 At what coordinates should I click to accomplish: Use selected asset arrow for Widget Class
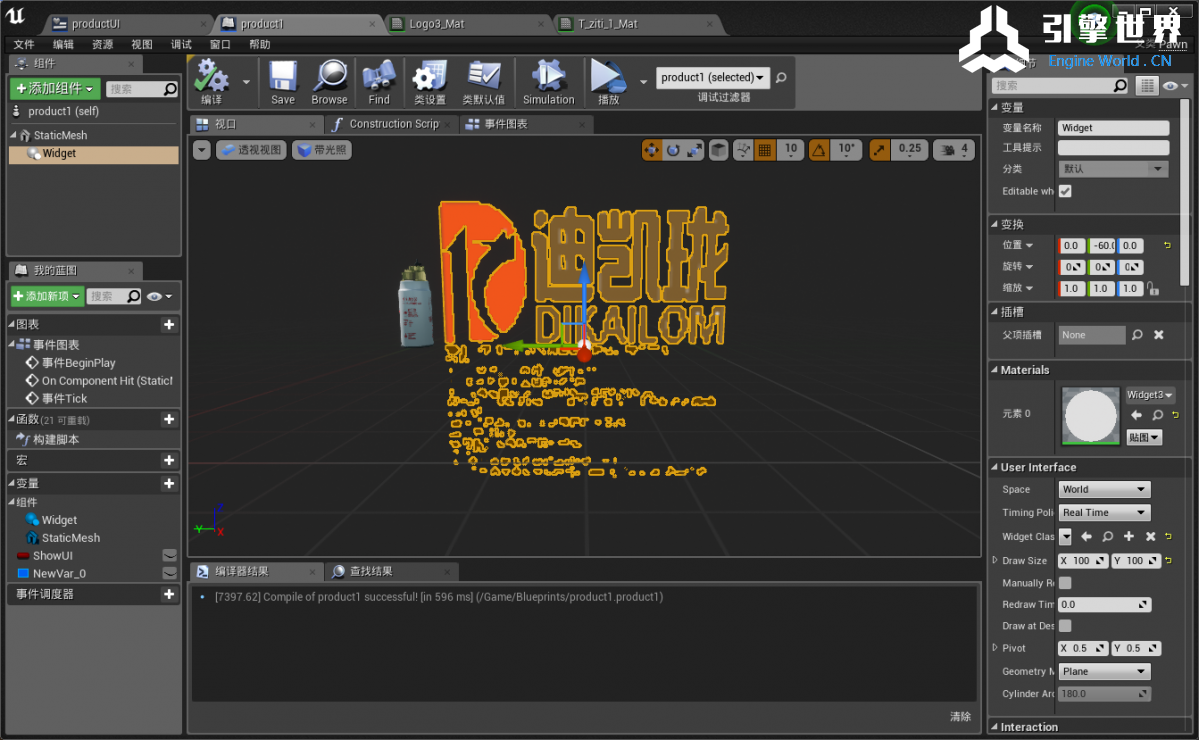click(x=1087, y=537)
